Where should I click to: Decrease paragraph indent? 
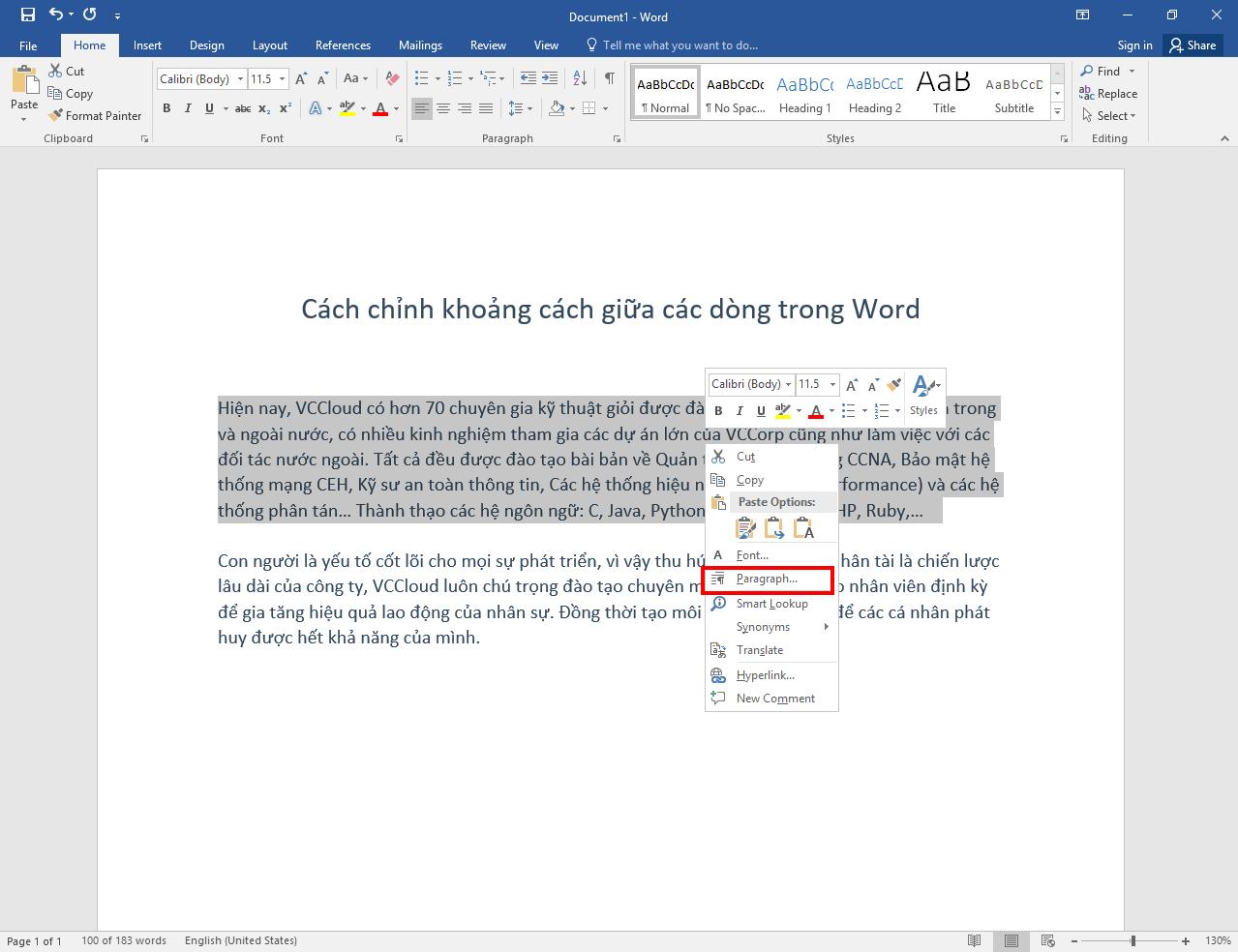[x=528, y=78]
